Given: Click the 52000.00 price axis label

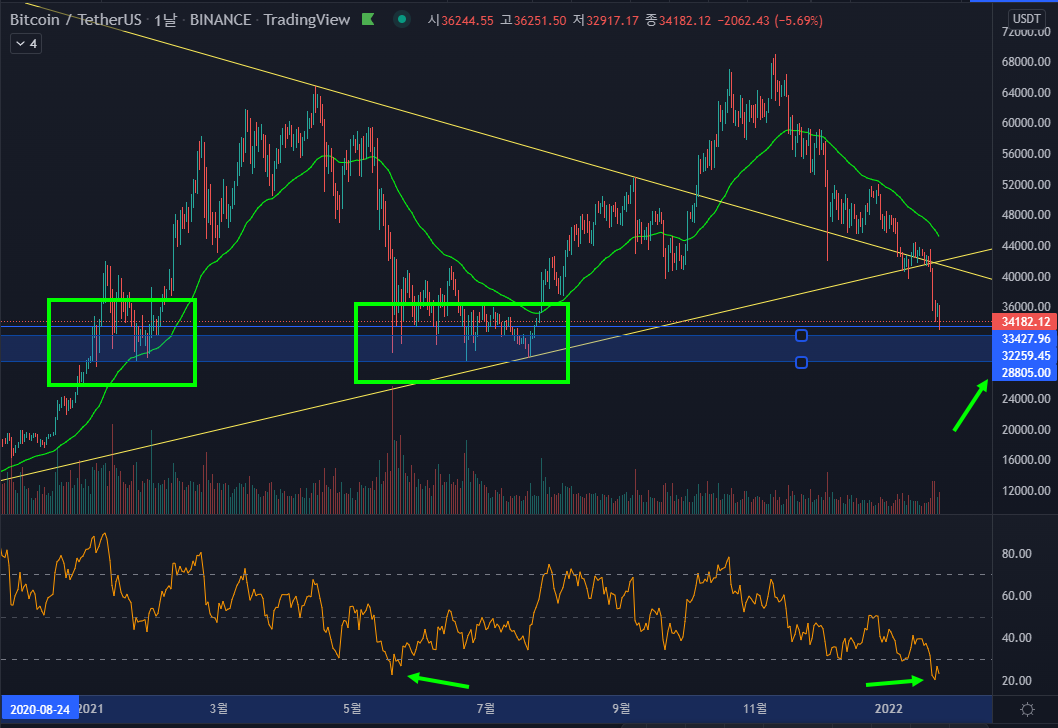Looking at the screenshot, I should click(x=1026, y=184).
